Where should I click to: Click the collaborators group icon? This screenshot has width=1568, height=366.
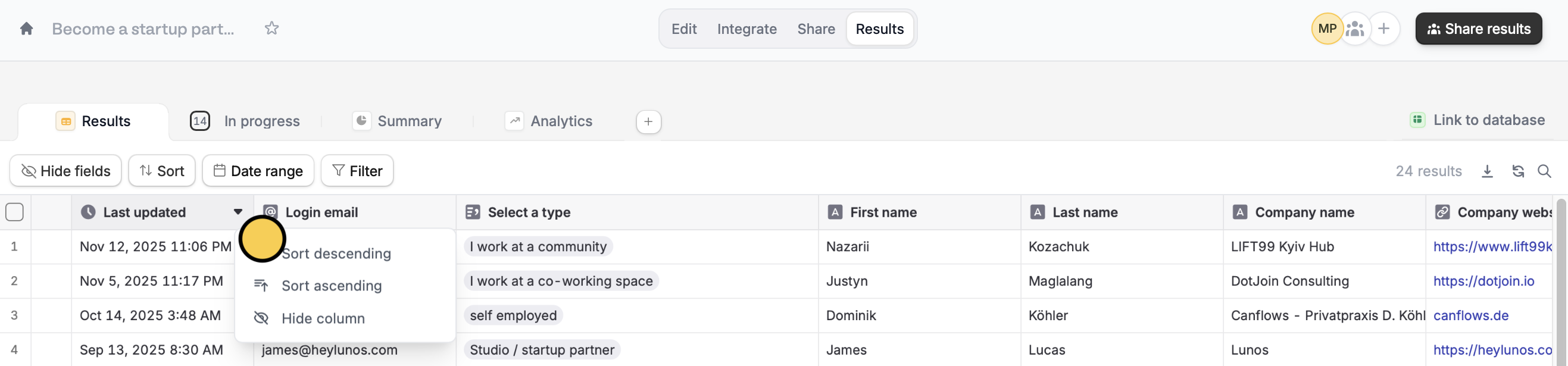tap(1355, 29)
